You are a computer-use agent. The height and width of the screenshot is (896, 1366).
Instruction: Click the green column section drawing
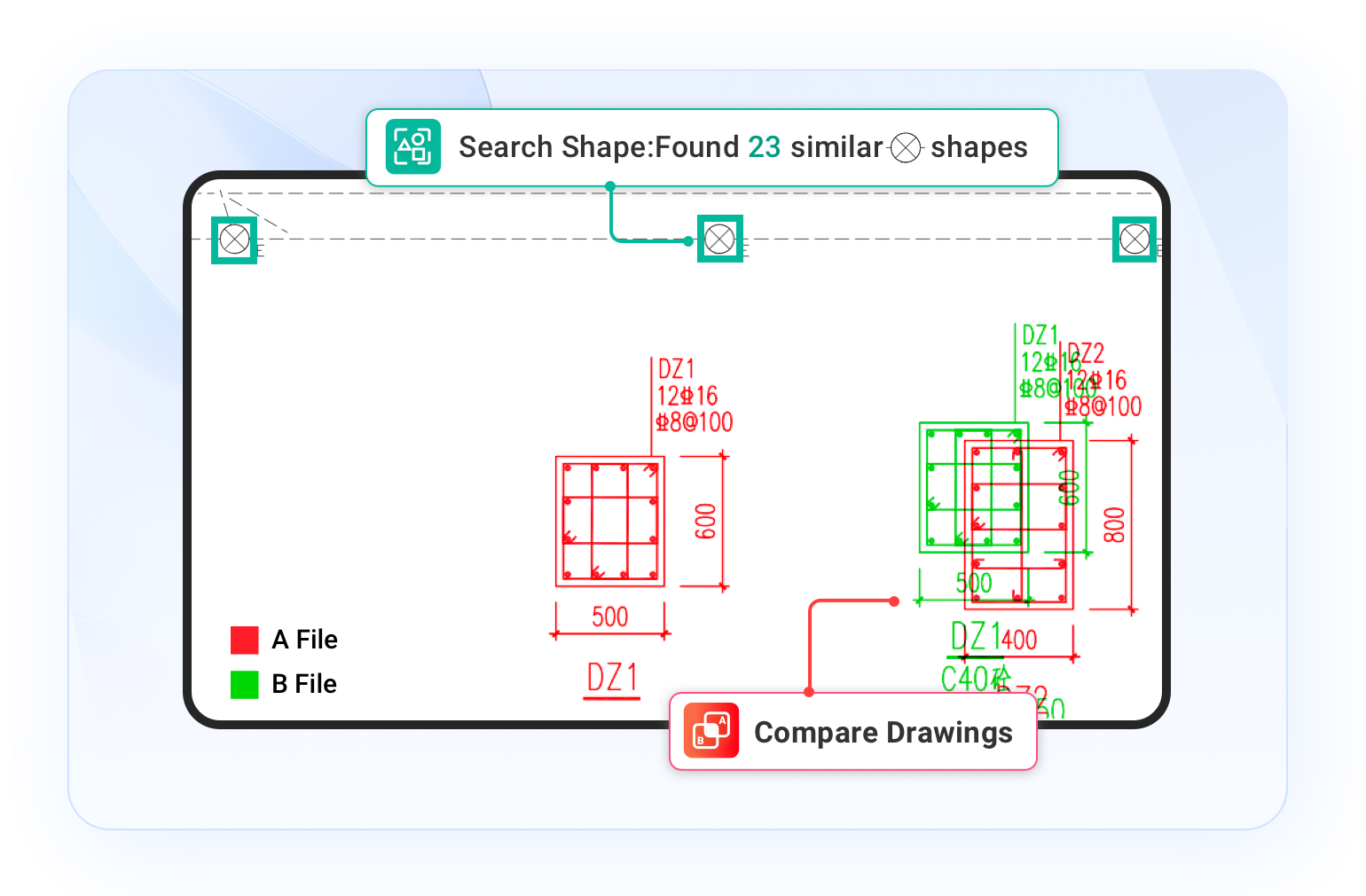(x=974, y=487)
